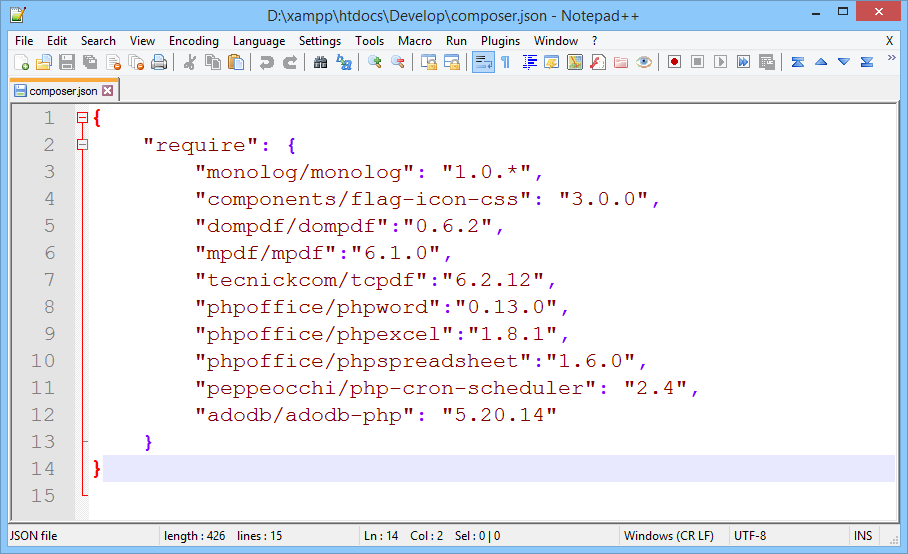Viewport: 908px width, 554px height.
Task: Open the Search menu
Action: click(98, 41)
